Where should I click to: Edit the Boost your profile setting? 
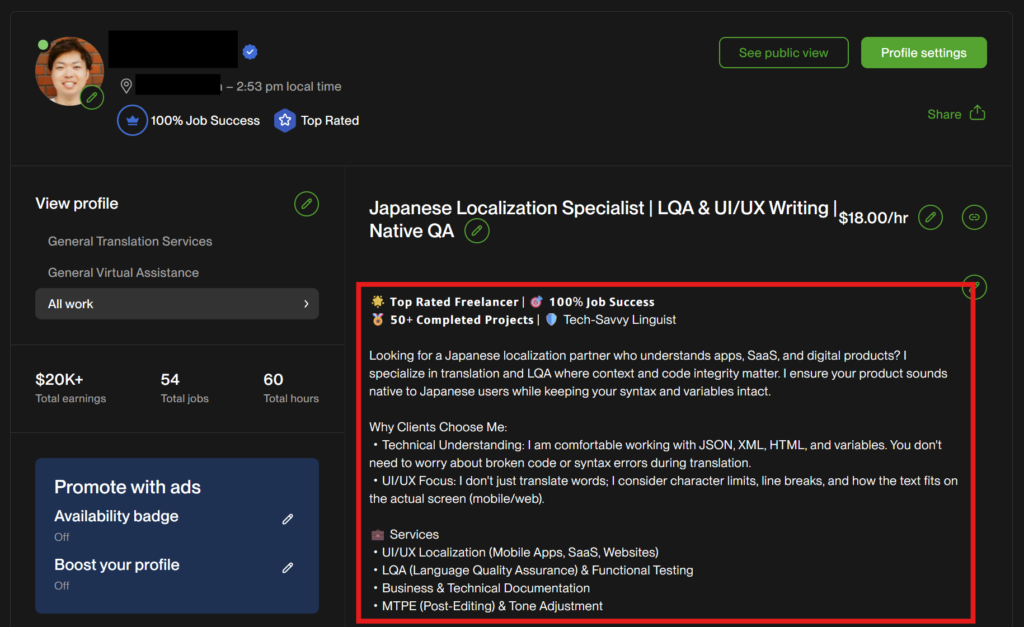(x=288, y=567)
